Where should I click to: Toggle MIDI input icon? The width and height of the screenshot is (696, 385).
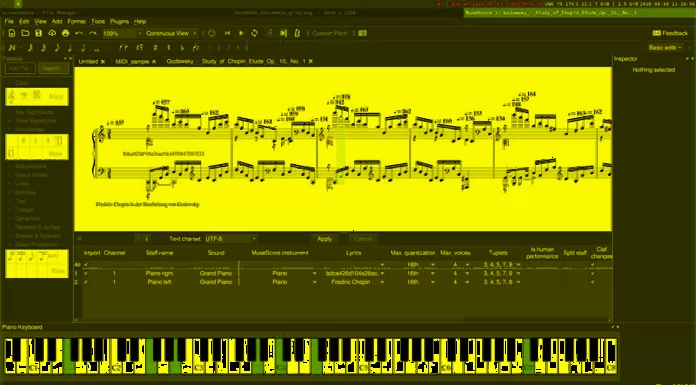(212, 33)
